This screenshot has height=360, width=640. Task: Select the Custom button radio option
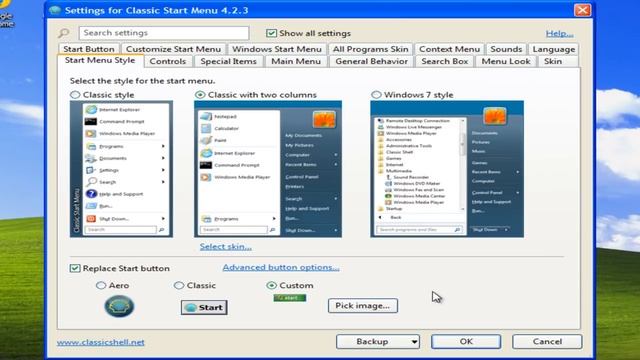pos(271,285)
